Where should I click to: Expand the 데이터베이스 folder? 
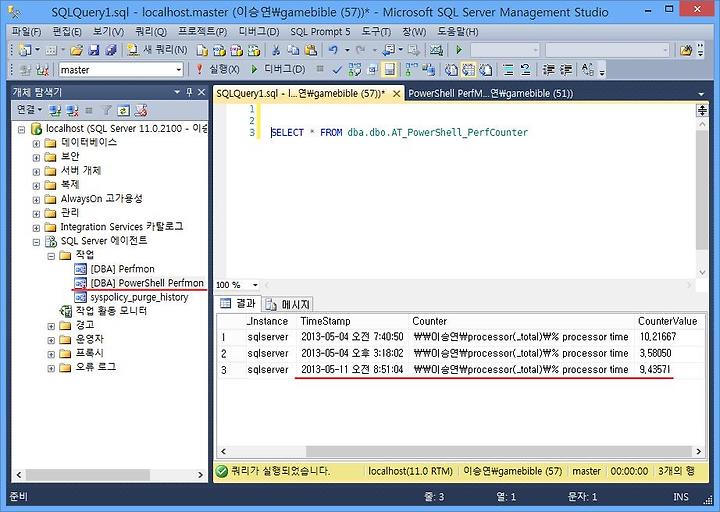(36, 144)
